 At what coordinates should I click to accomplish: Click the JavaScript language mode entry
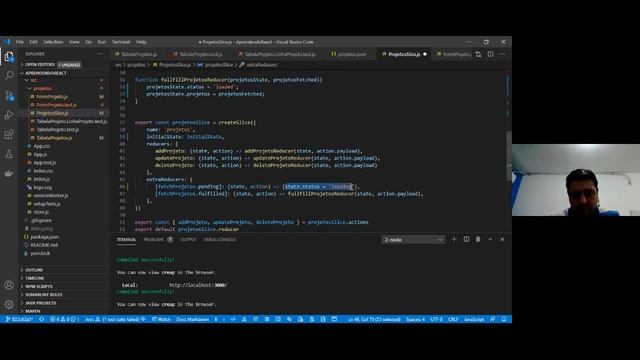coord(474,319)
